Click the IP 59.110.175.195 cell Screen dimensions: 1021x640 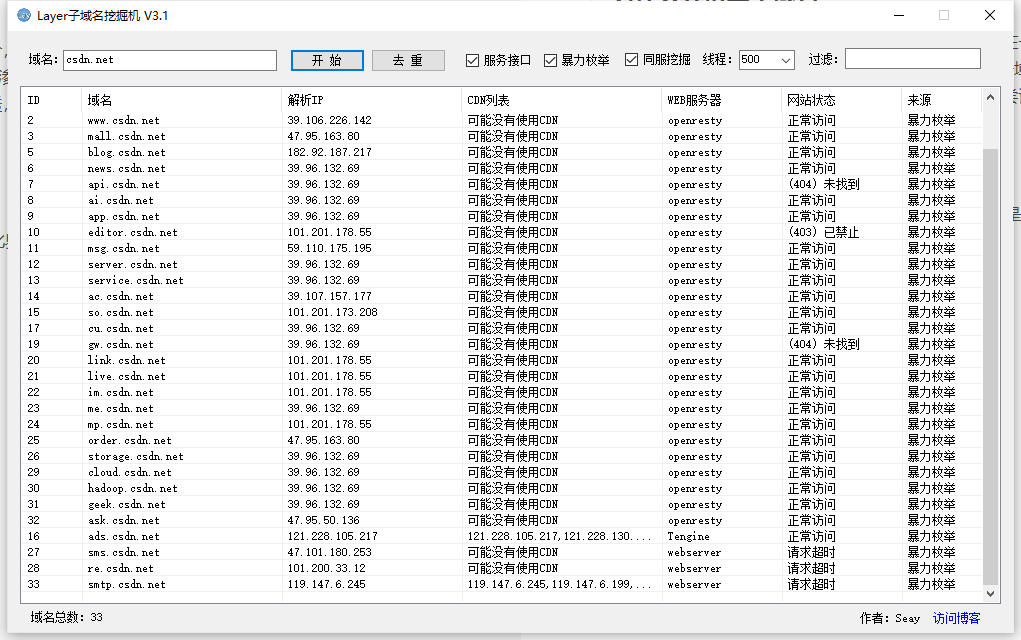329,248
